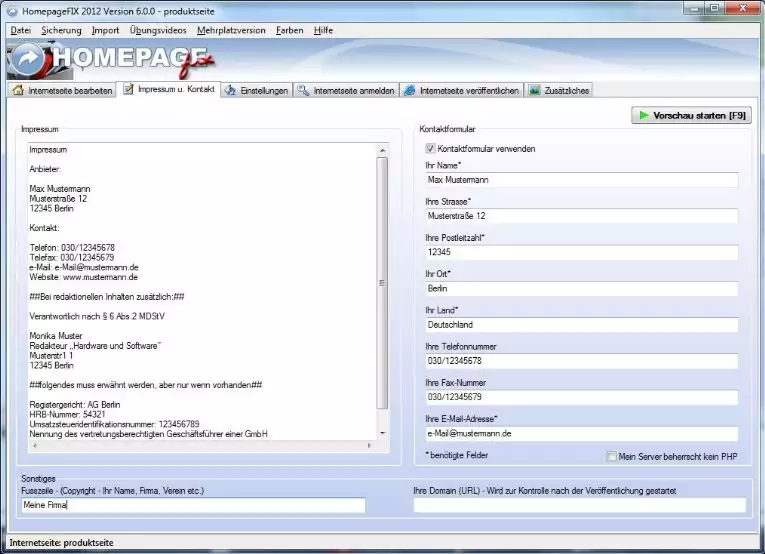Screen dimensions: 765x554
Task: Switch to Internetseite bearbeiten tab
Action: 62,90
